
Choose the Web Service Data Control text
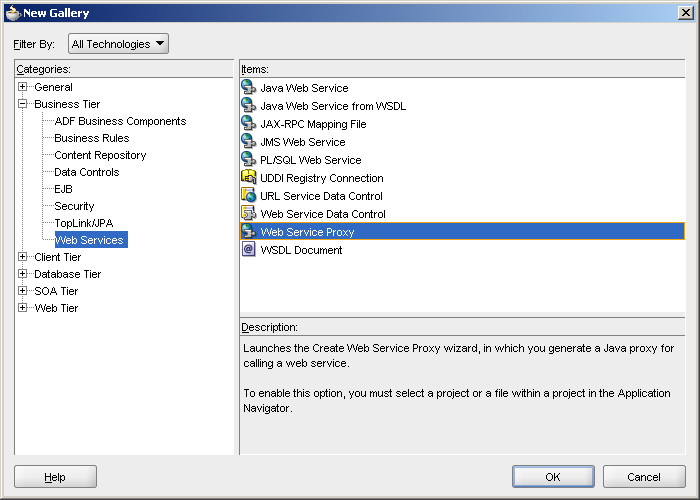tap(323, 214)
